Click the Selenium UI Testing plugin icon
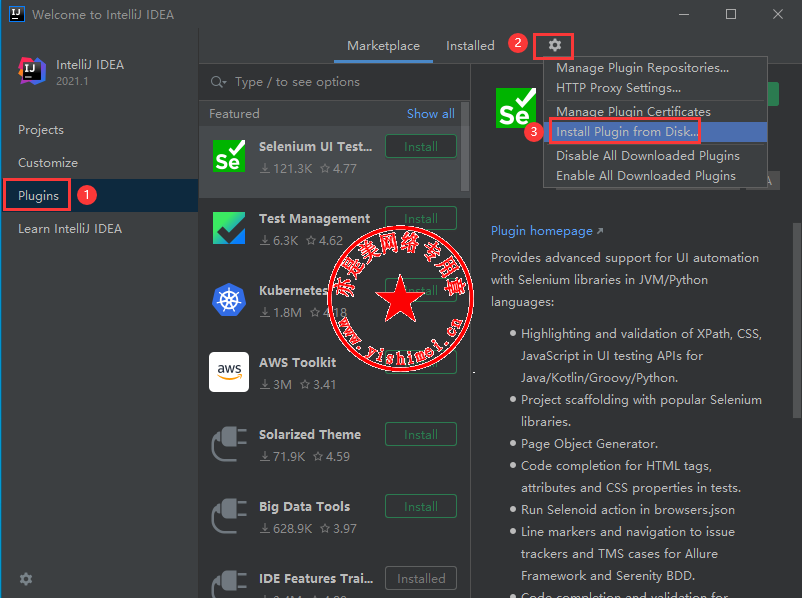Viewport: 802px width, 598px height. [x=229, y=156]
